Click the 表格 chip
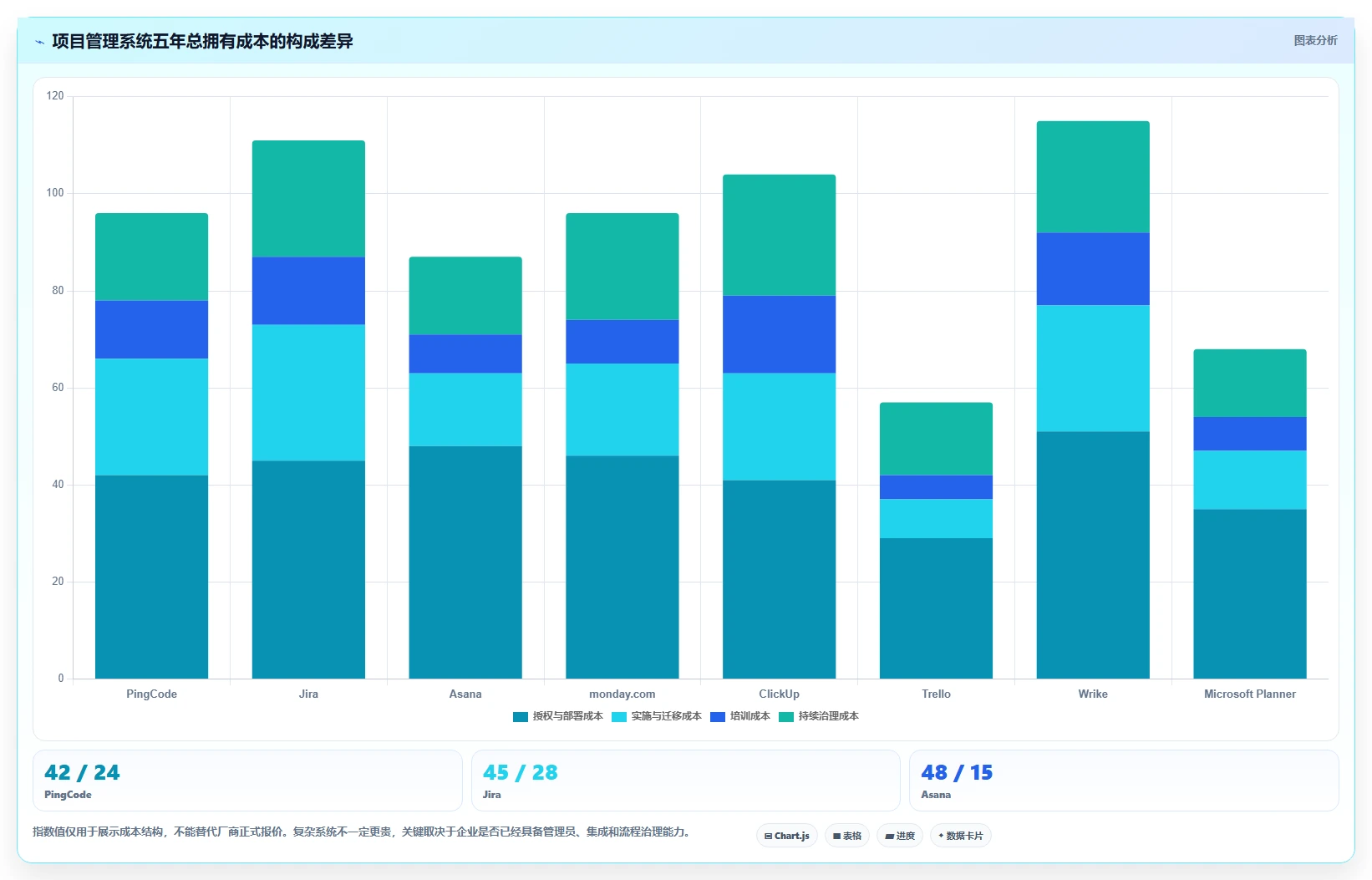This screenshot has width=1372, height=880. tap(847, 836)
